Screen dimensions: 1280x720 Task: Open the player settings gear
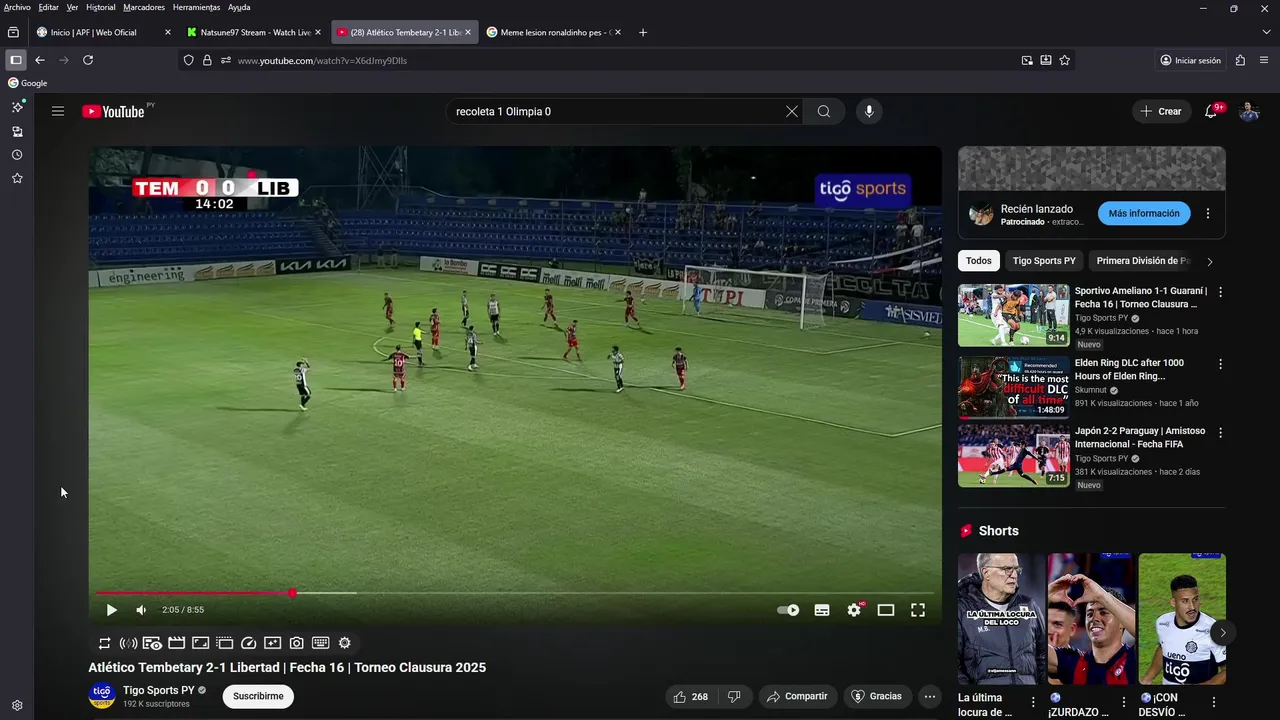click(x=854, y=610)
